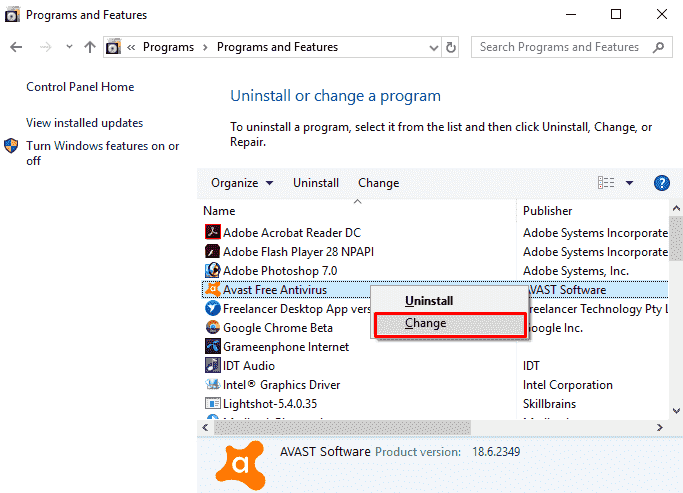Select IDT Audio row

[435, 366]
